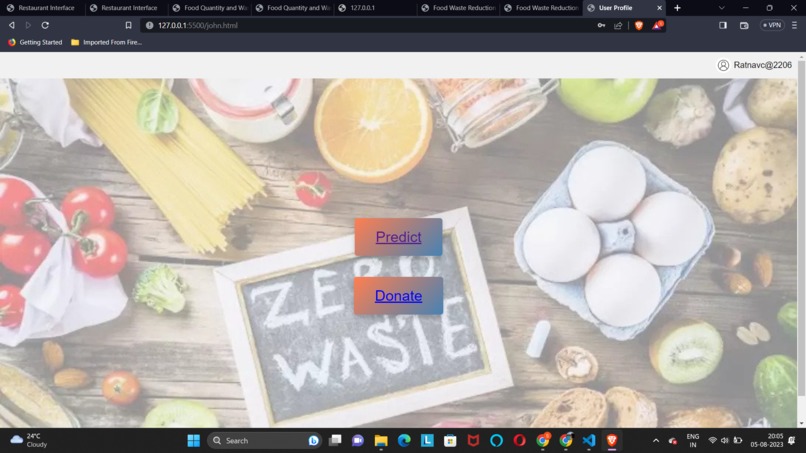Open the Brave Wallet icon

[x=744, y=25]
